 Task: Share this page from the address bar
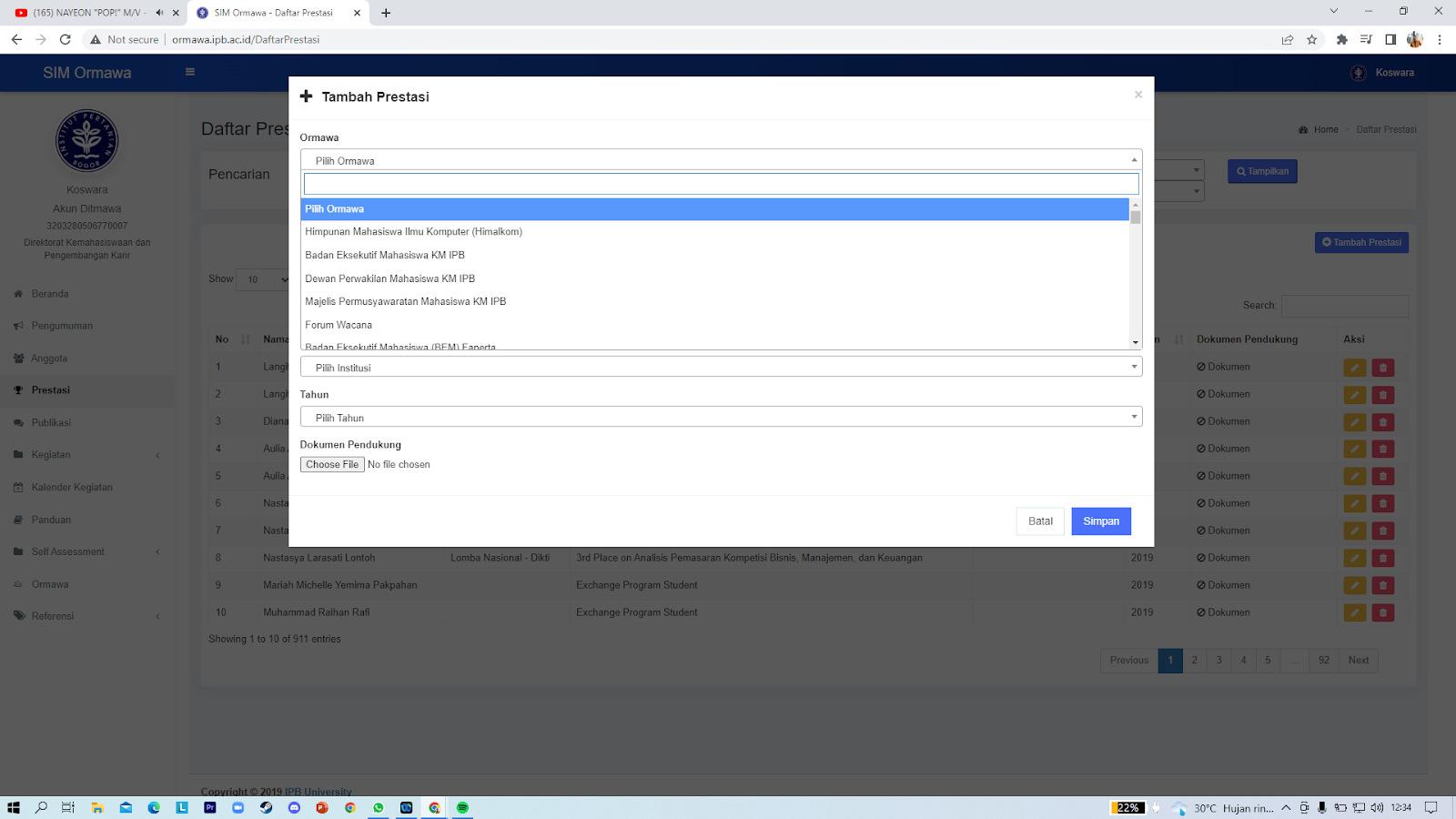1288,39
